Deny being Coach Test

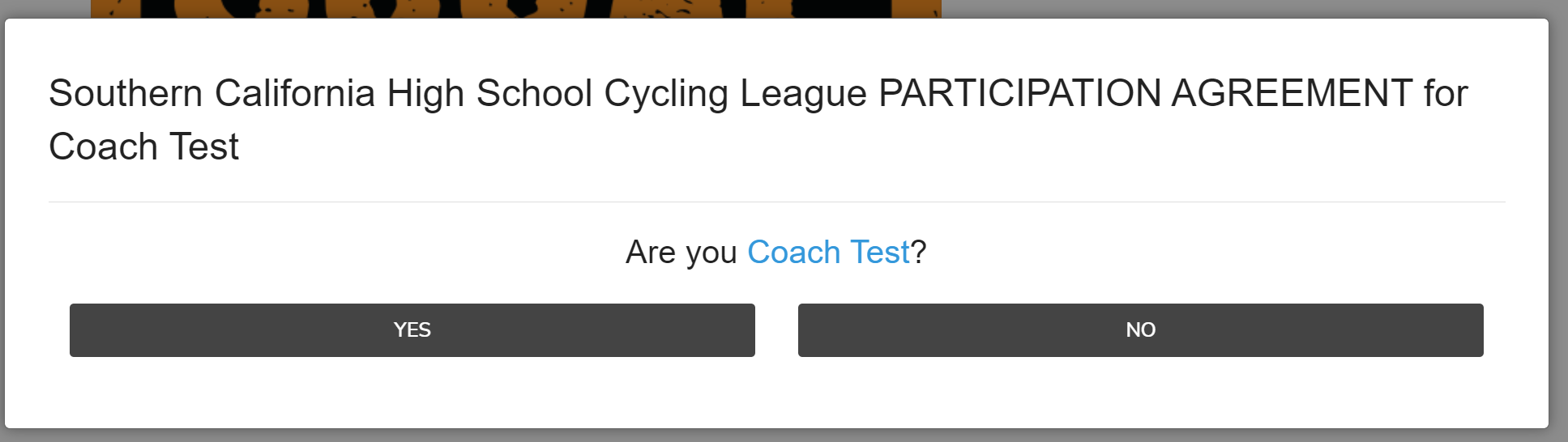[1140, 330]
